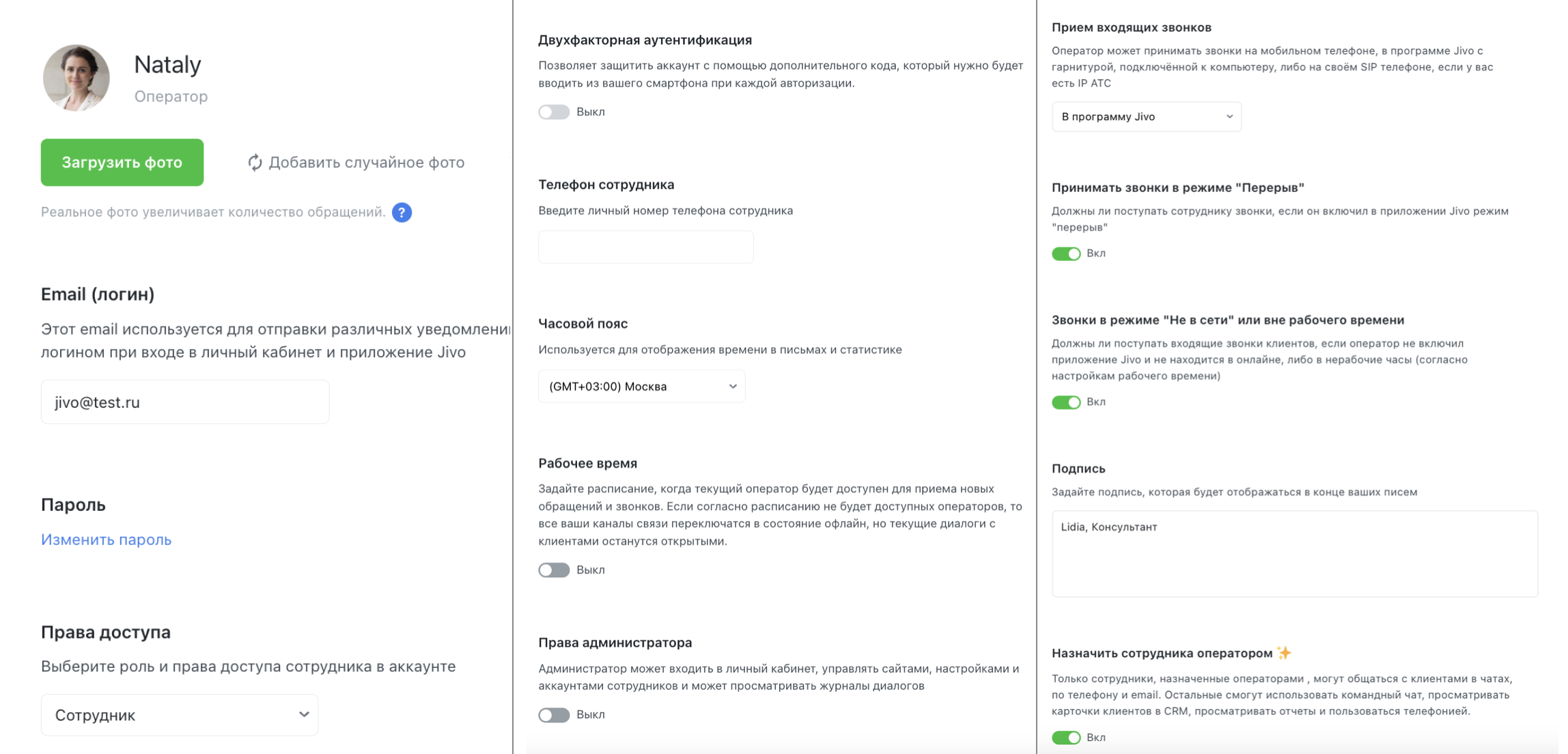Click the Загрузить фото upload photo button
This screenshot has width=1568, height=754.
[122, 162]
